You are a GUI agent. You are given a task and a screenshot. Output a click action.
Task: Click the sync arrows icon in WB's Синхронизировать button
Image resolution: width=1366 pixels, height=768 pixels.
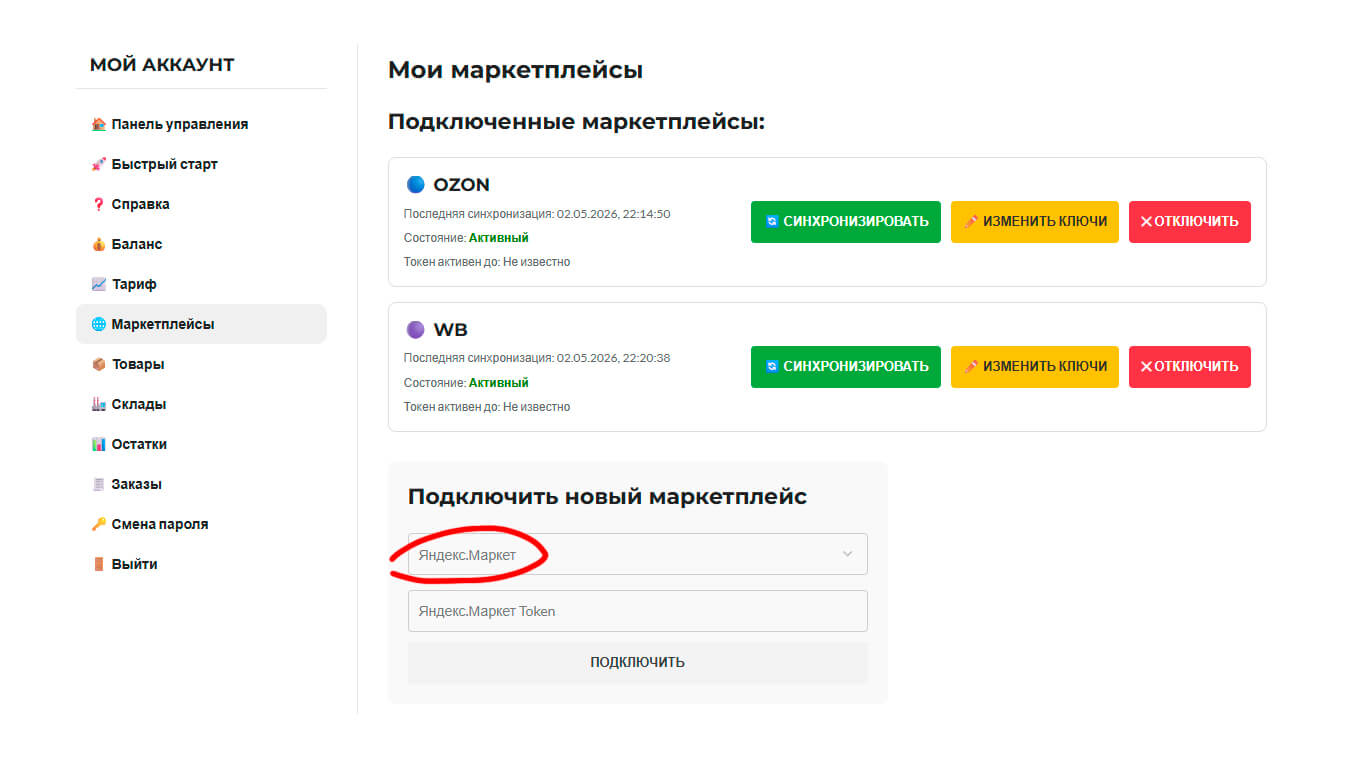(x=772, y=367)
